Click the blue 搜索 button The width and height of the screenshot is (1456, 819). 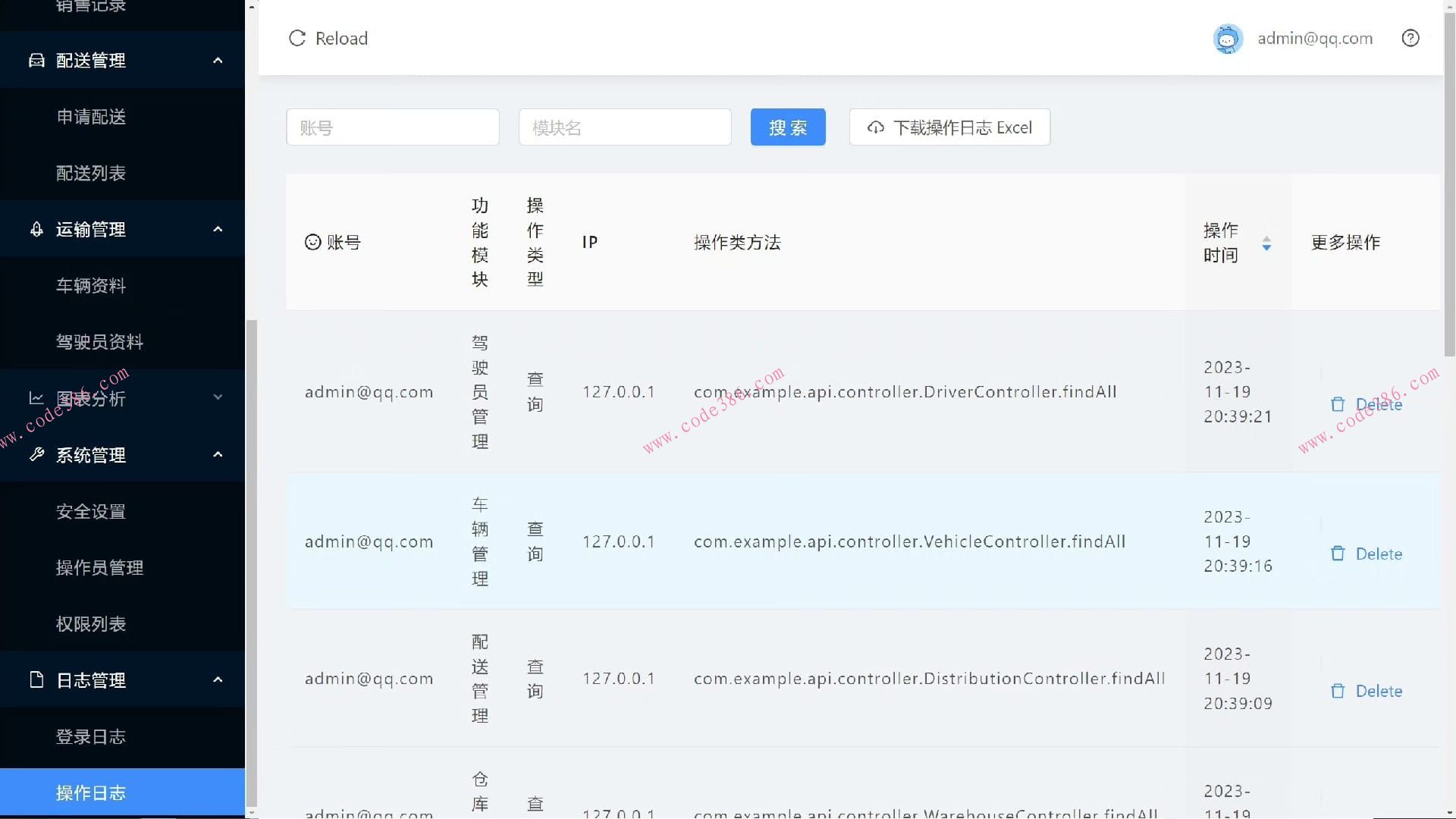[787, 127]
